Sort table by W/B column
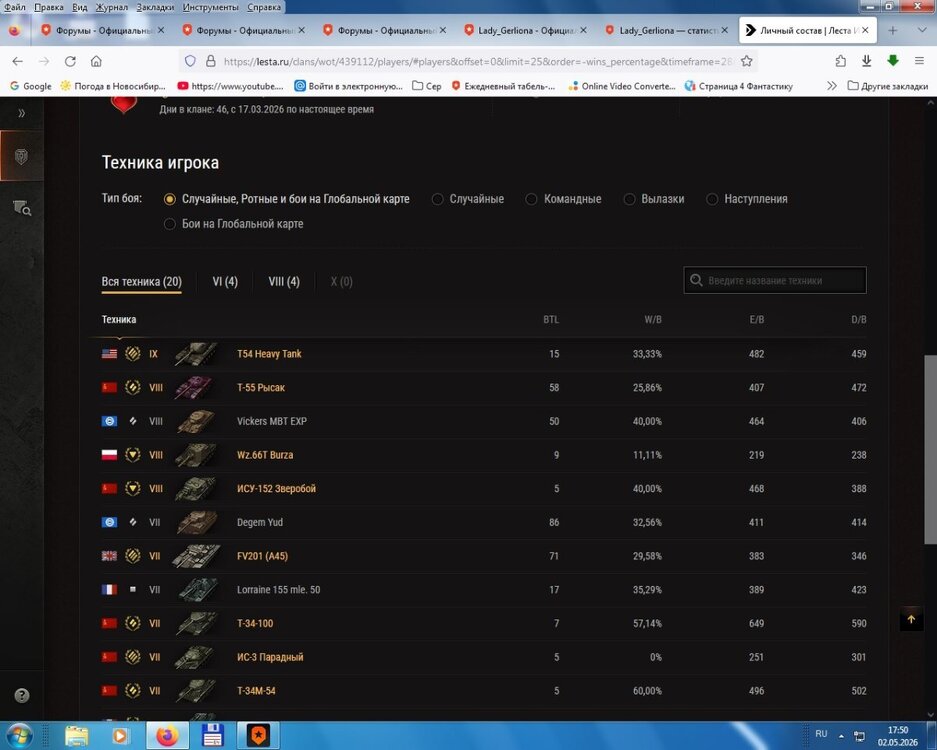This screenshot has width=937, height=750. (x=653, y=320)
